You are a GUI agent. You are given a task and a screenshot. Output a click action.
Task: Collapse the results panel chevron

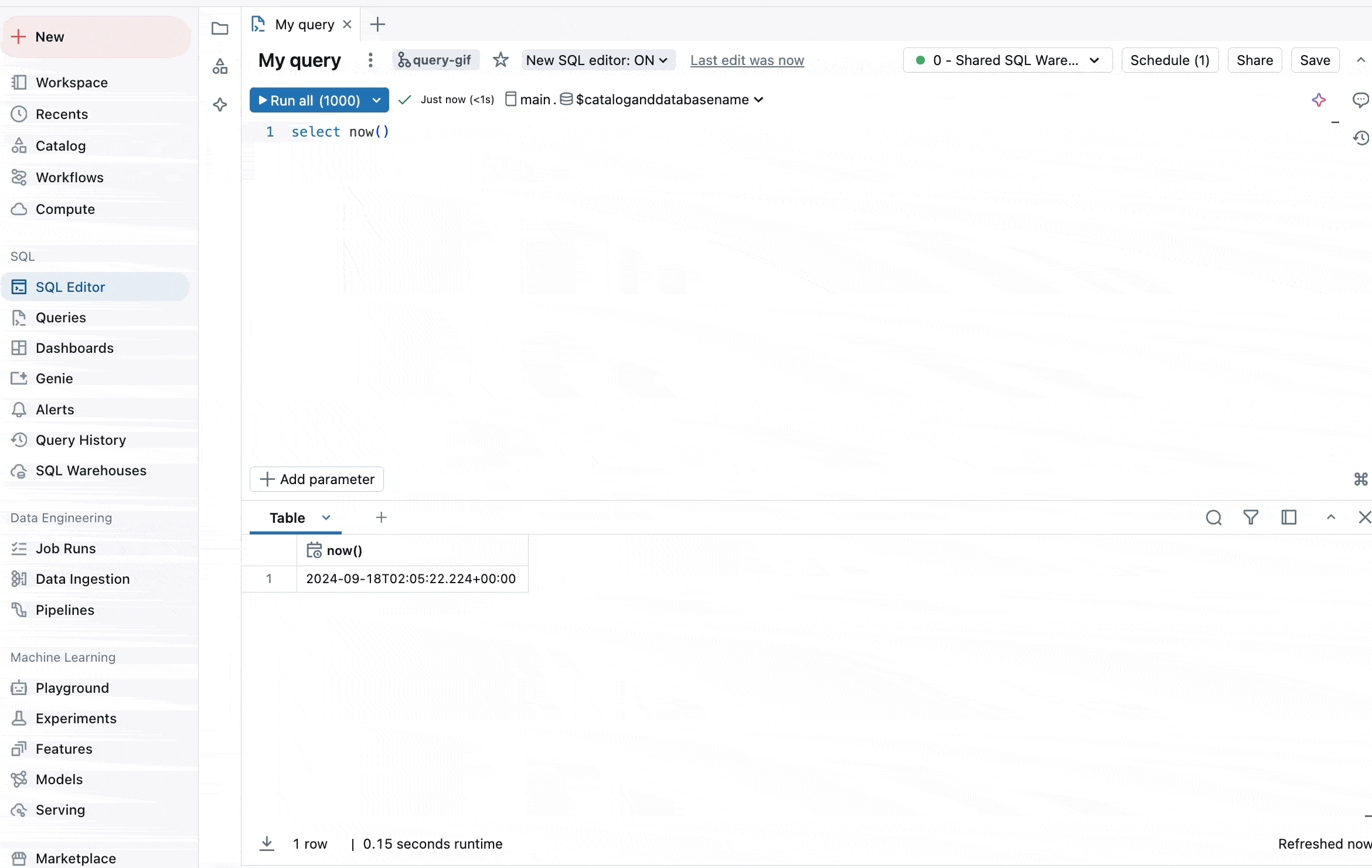[1331, 518]
